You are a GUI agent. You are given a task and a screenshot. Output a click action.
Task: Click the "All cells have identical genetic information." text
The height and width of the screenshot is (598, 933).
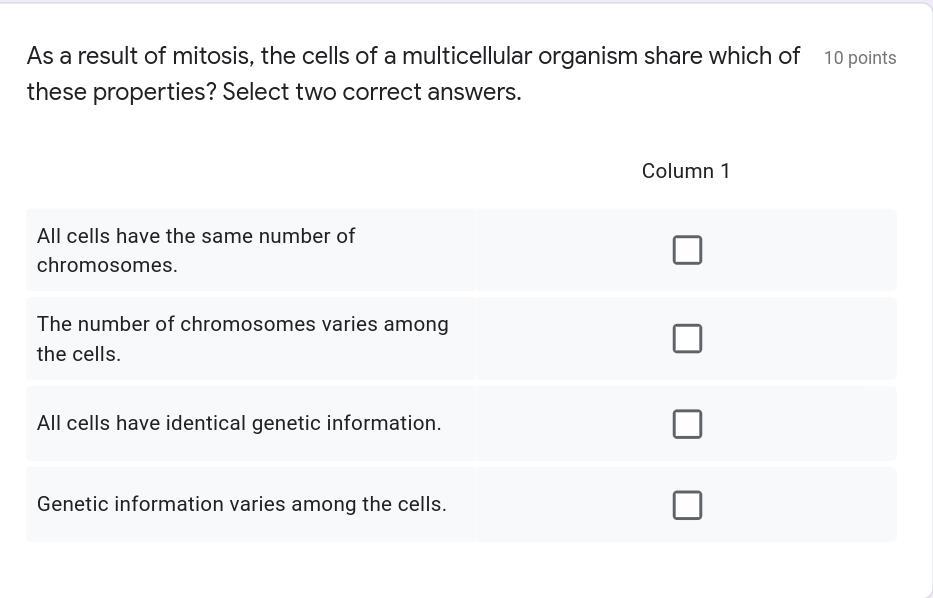[x=239, y=423]
